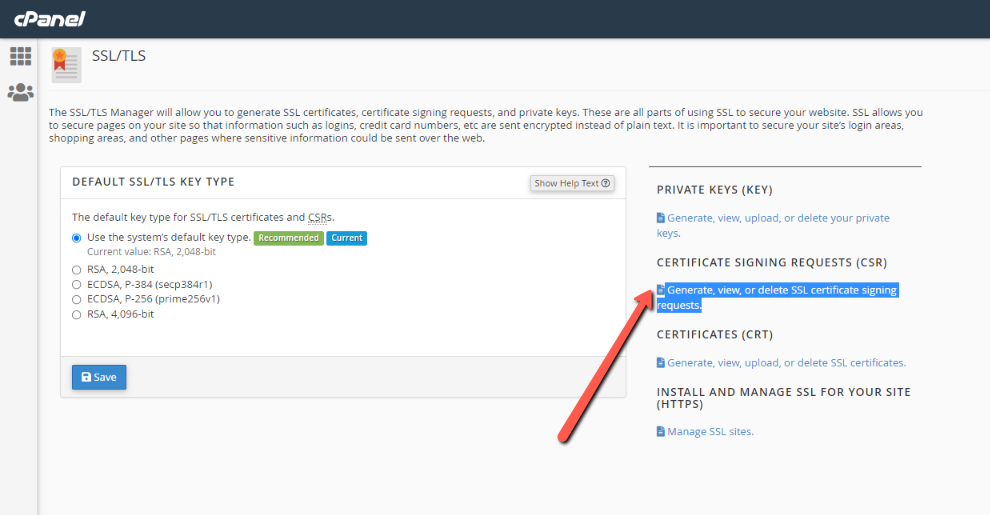
Task: Click the SSL/TLS page title
Action: [x=119, y=56]
